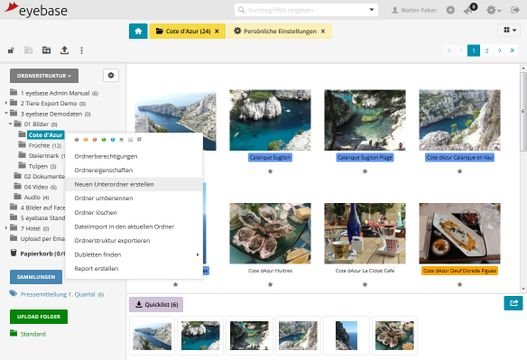Click the greyed folder list toolbar icon
This screenshot has height=360, width=527.
point(29,50)
